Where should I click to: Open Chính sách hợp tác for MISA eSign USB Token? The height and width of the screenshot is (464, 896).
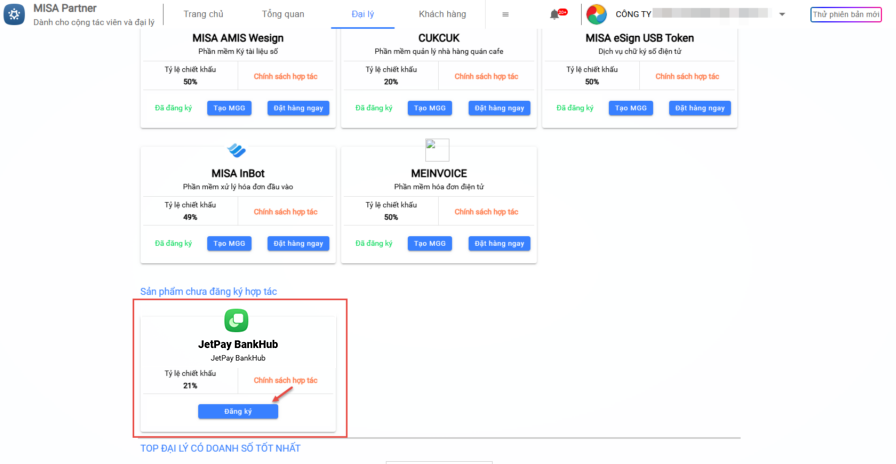point(687,77)
